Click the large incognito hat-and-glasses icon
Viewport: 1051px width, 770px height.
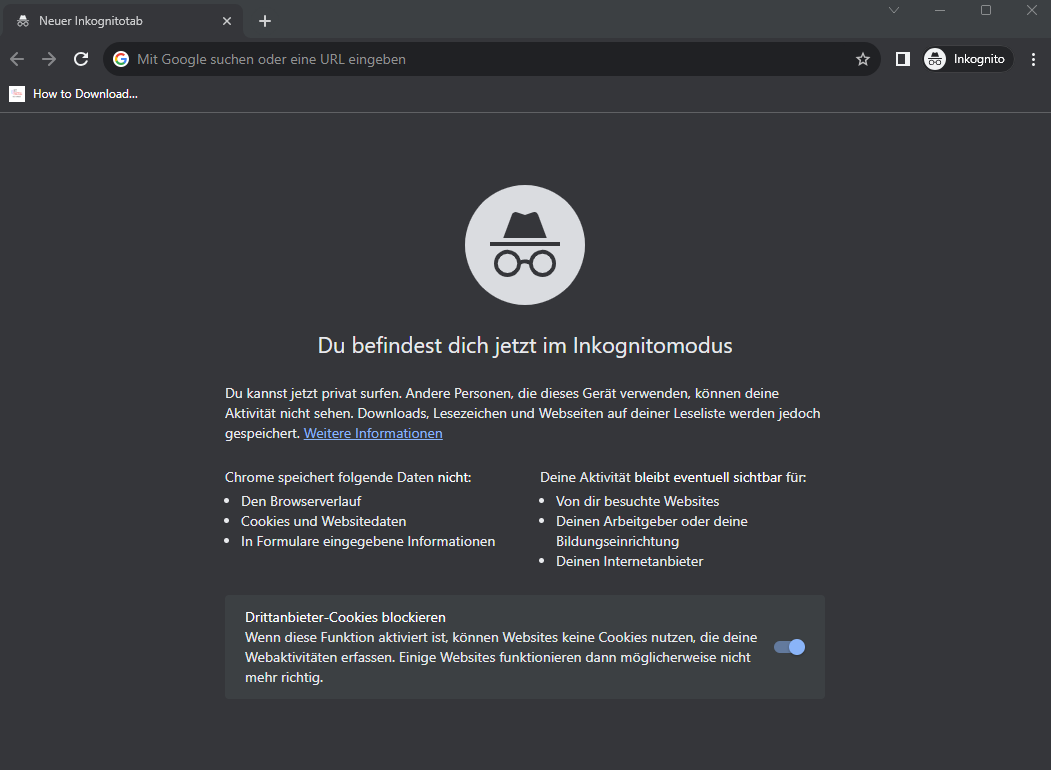click(525, 245)
